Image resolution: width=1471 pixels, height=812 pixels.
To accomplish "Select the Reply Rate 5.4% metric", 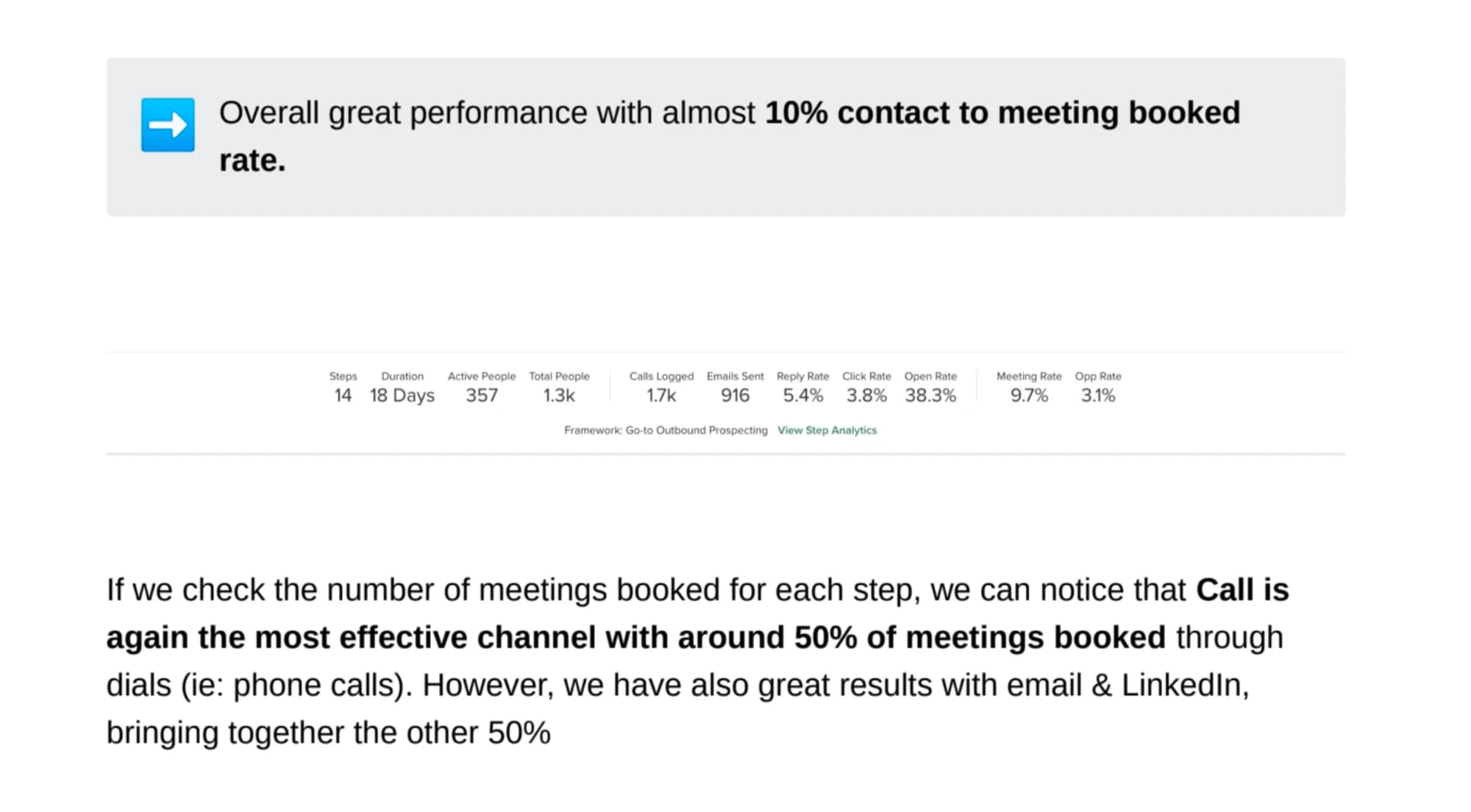I will click(802, 387).
